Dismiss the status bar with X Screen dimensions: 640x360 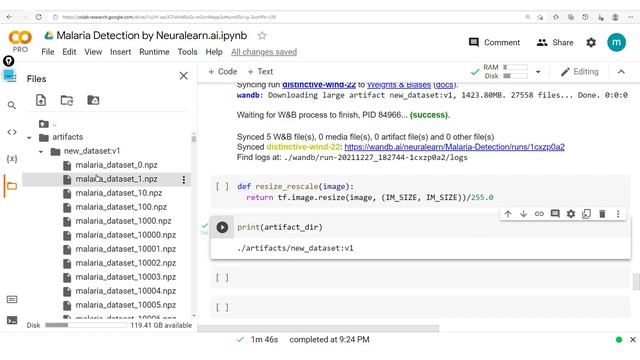click(x=633, y=340)
